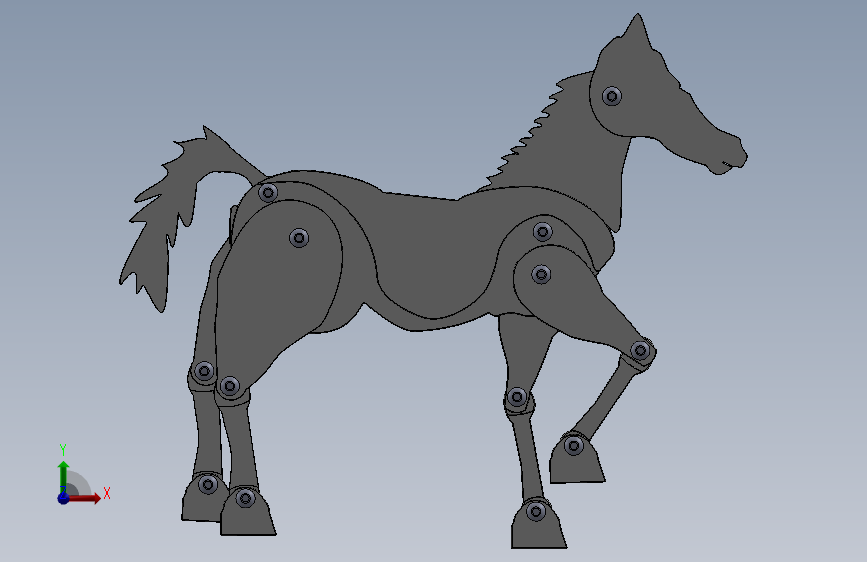867x562 pixels.
Task: Select the screw on the standing front hoof
Action: pos(536,512)
